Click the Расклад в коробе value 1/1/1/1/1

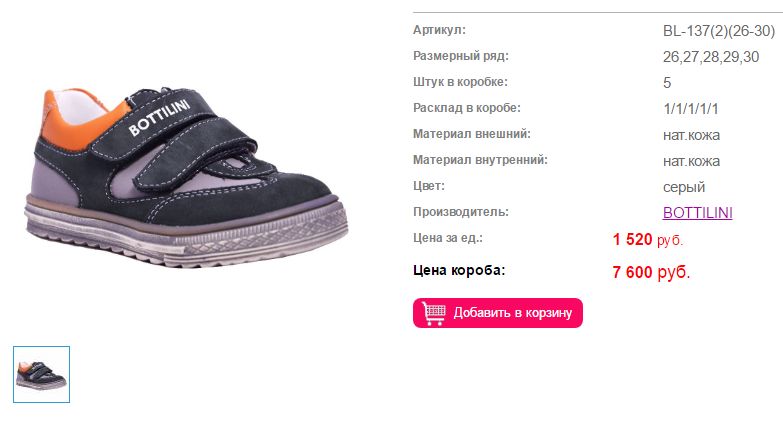tap(691, 109)
